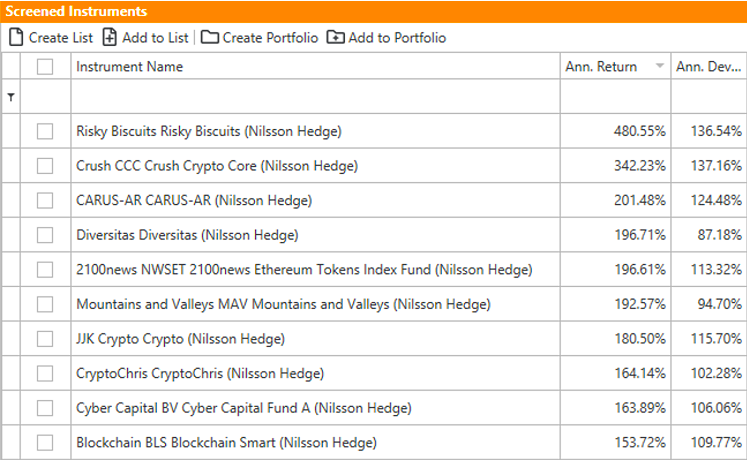Click the Add to List label

click(155, 38)
